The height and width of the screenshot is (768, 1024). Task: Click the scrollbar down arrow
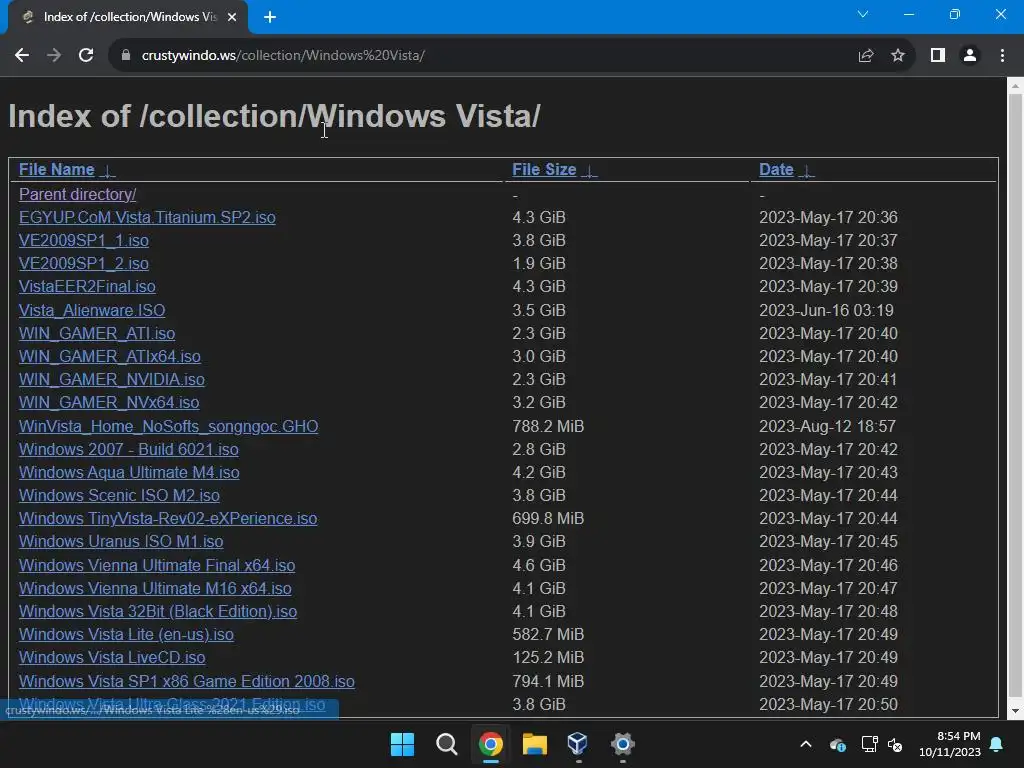pyautogui.click(x=1016, y=711)
